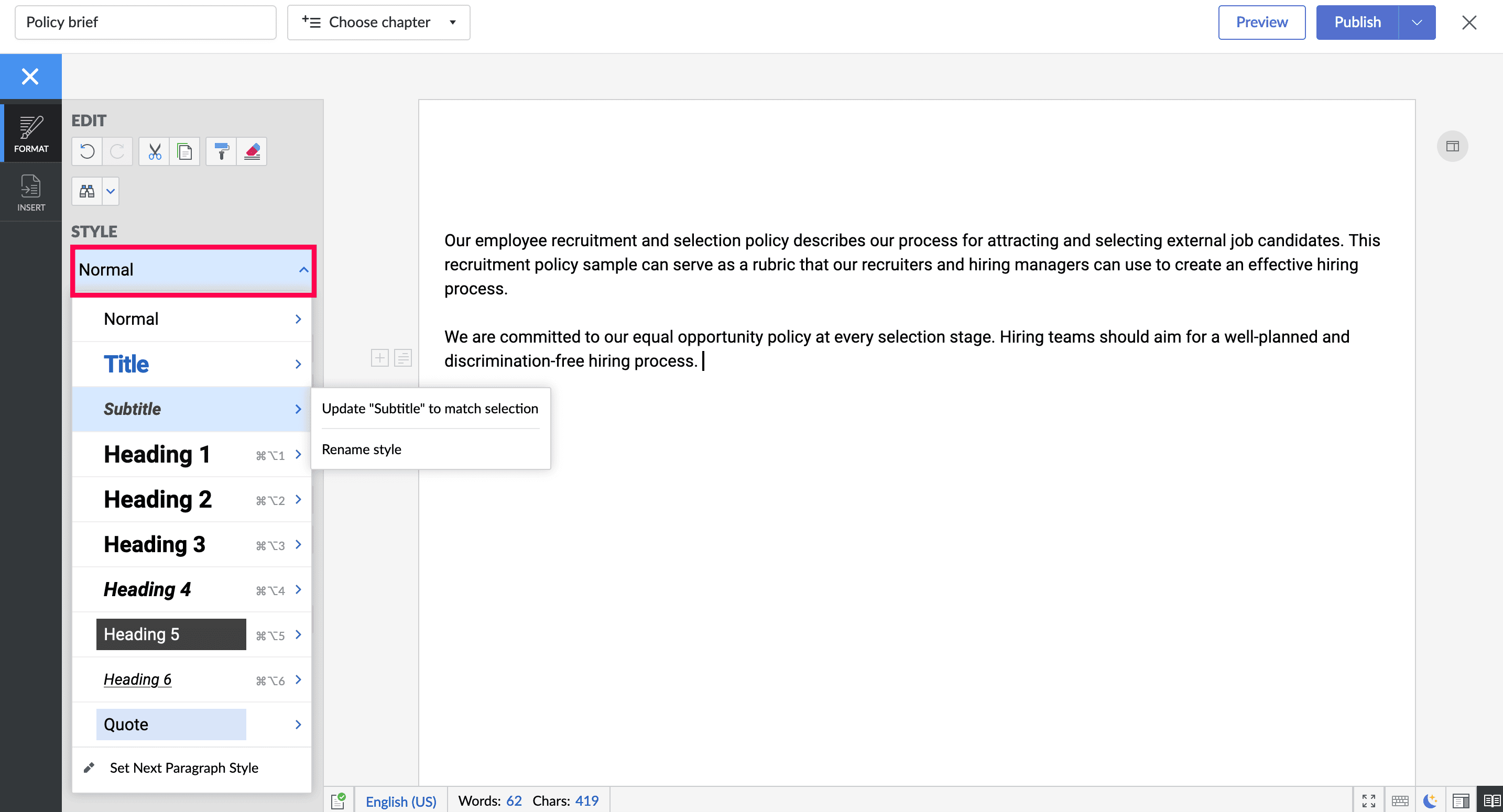
Task: Choose Update Subtitle to match selection
Action: tap(430, 408)
